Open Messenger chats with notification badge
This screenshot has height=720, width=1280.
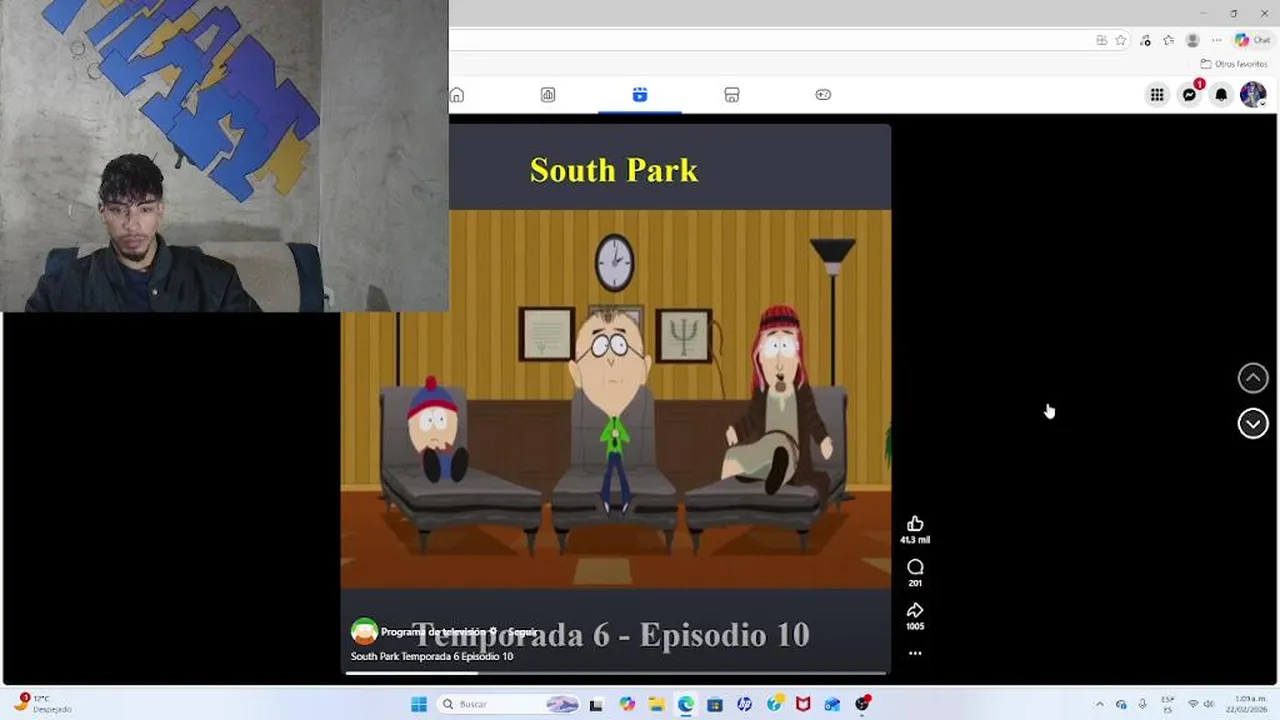[x=1189, y=95]
